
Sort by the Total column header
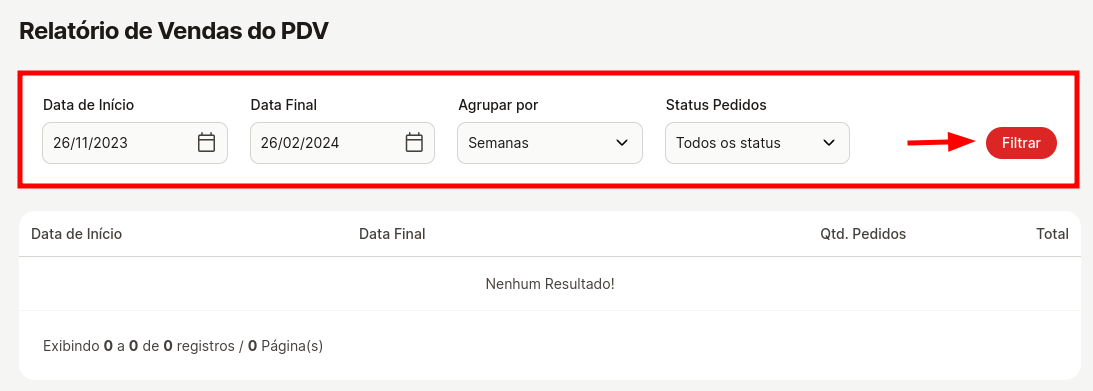click(1053, 234)
